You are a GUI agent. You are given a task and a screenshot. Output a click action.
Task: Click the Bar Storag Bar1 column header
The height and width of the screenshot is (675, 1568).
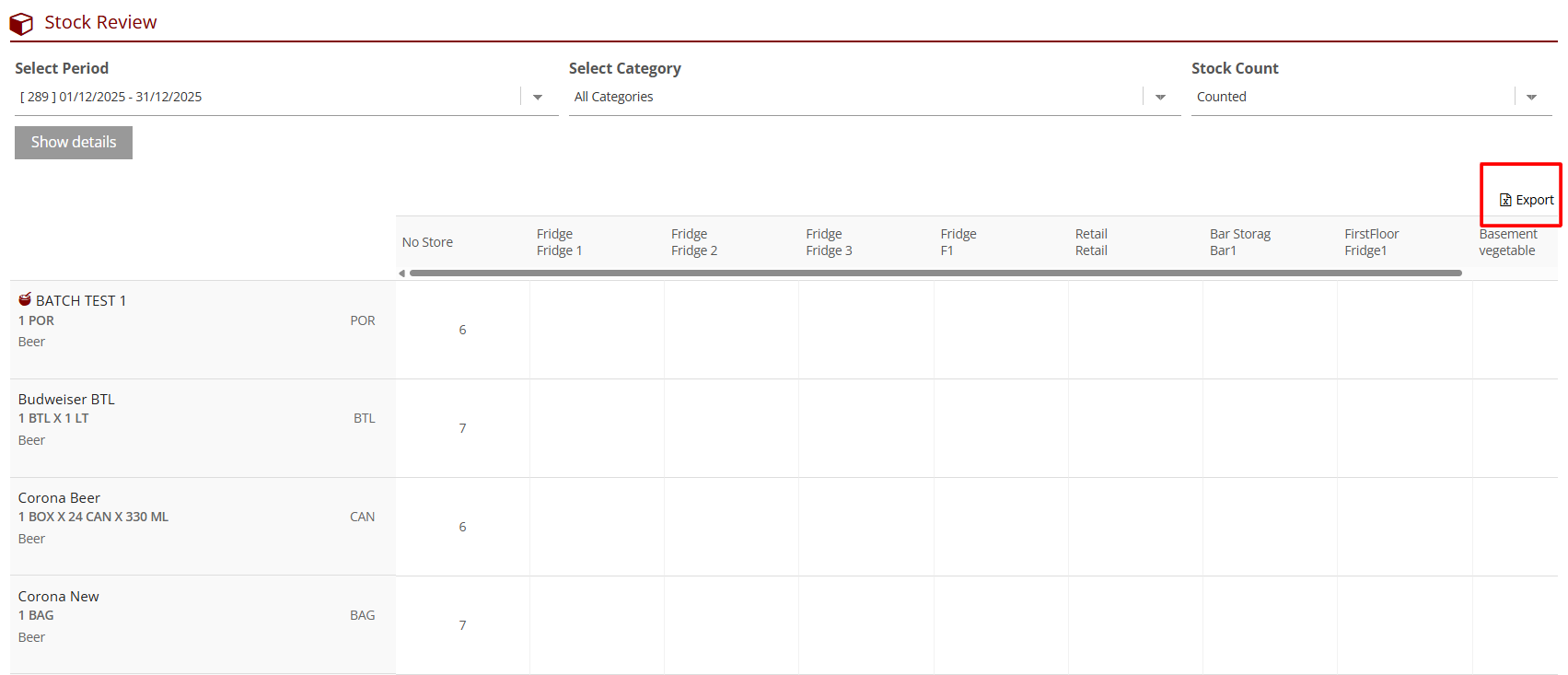coord(1239,242)
